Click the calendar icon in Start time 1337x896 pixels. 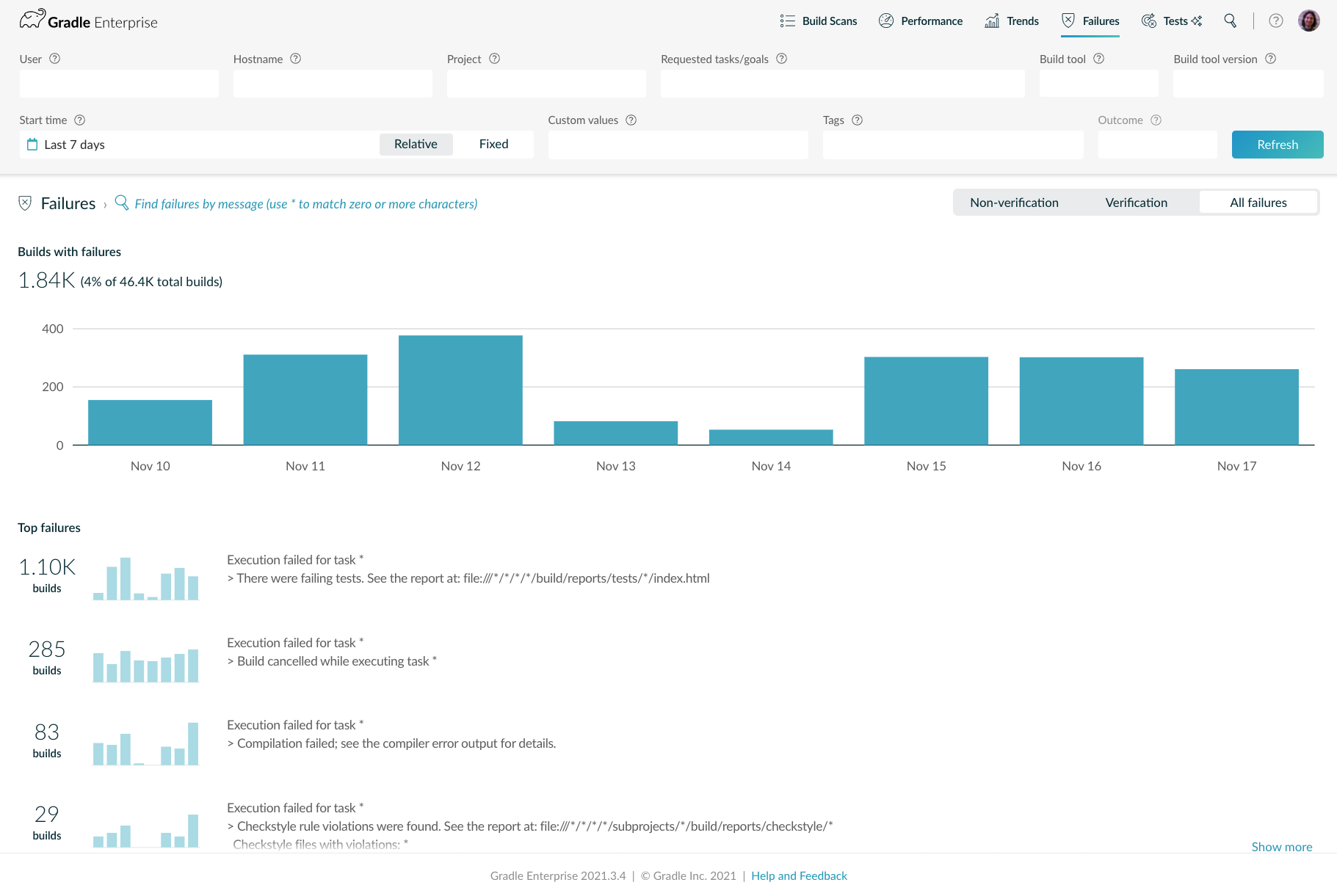(32, 145)
